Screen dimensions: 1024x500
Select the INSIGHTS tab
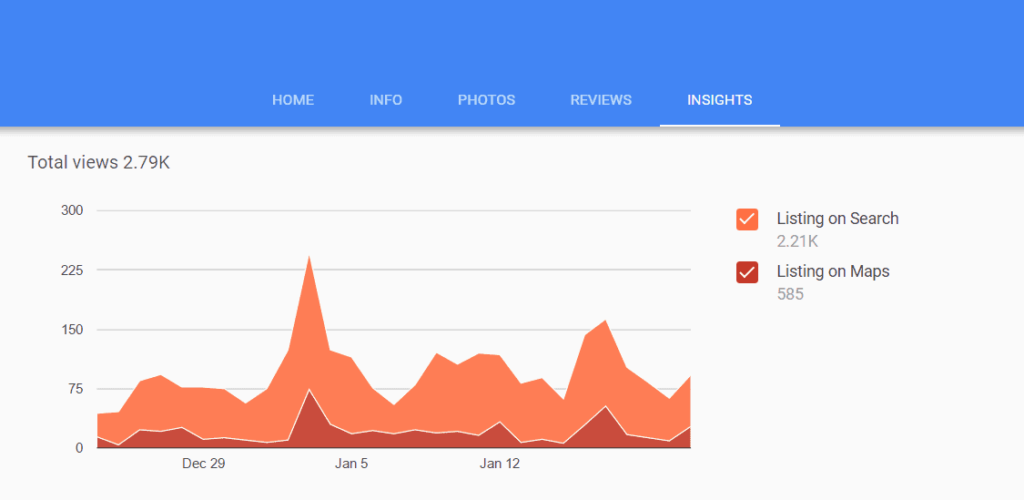[x=720, y=101]
